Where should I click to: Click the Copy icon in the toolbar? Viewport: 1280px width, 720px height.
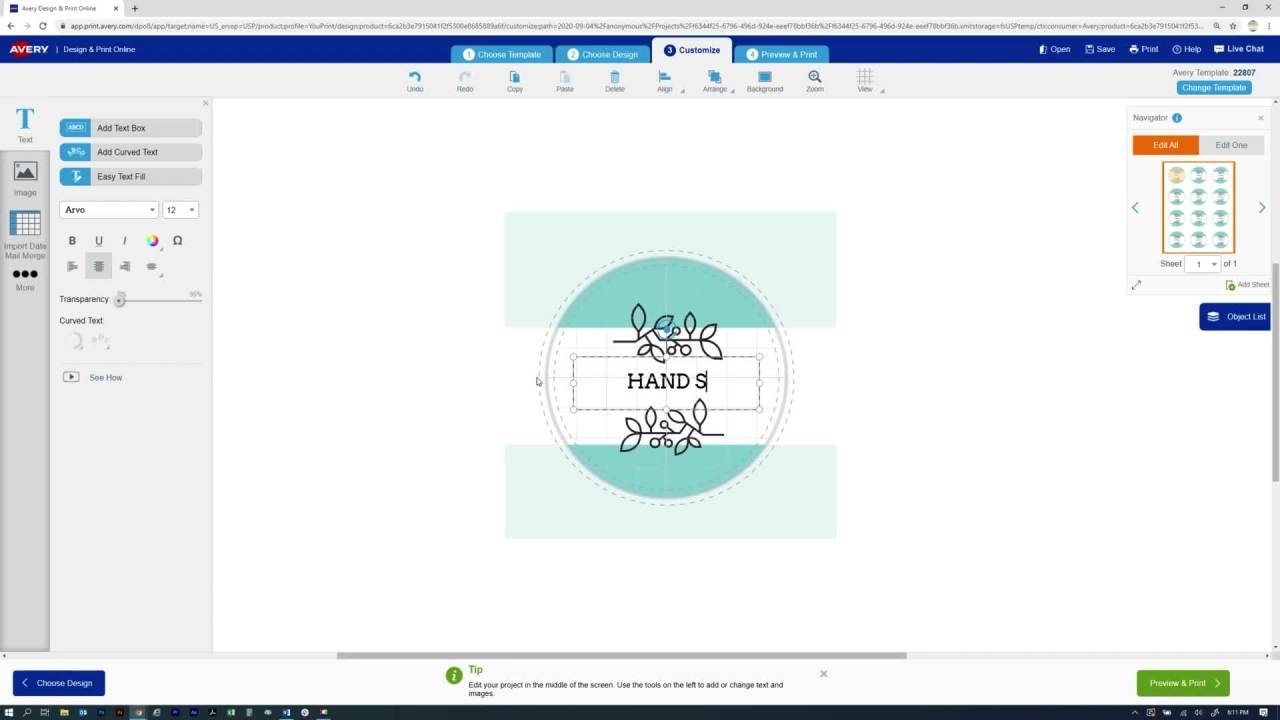click(514, 78)
